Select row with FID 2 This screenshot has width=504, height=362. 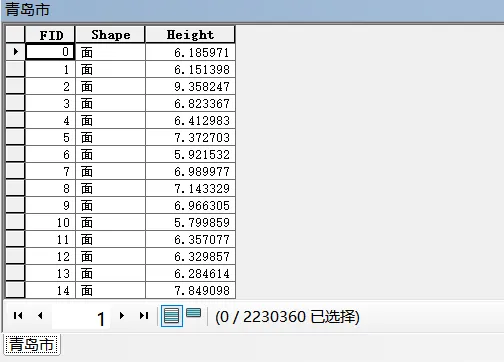(x=15, y=86)
